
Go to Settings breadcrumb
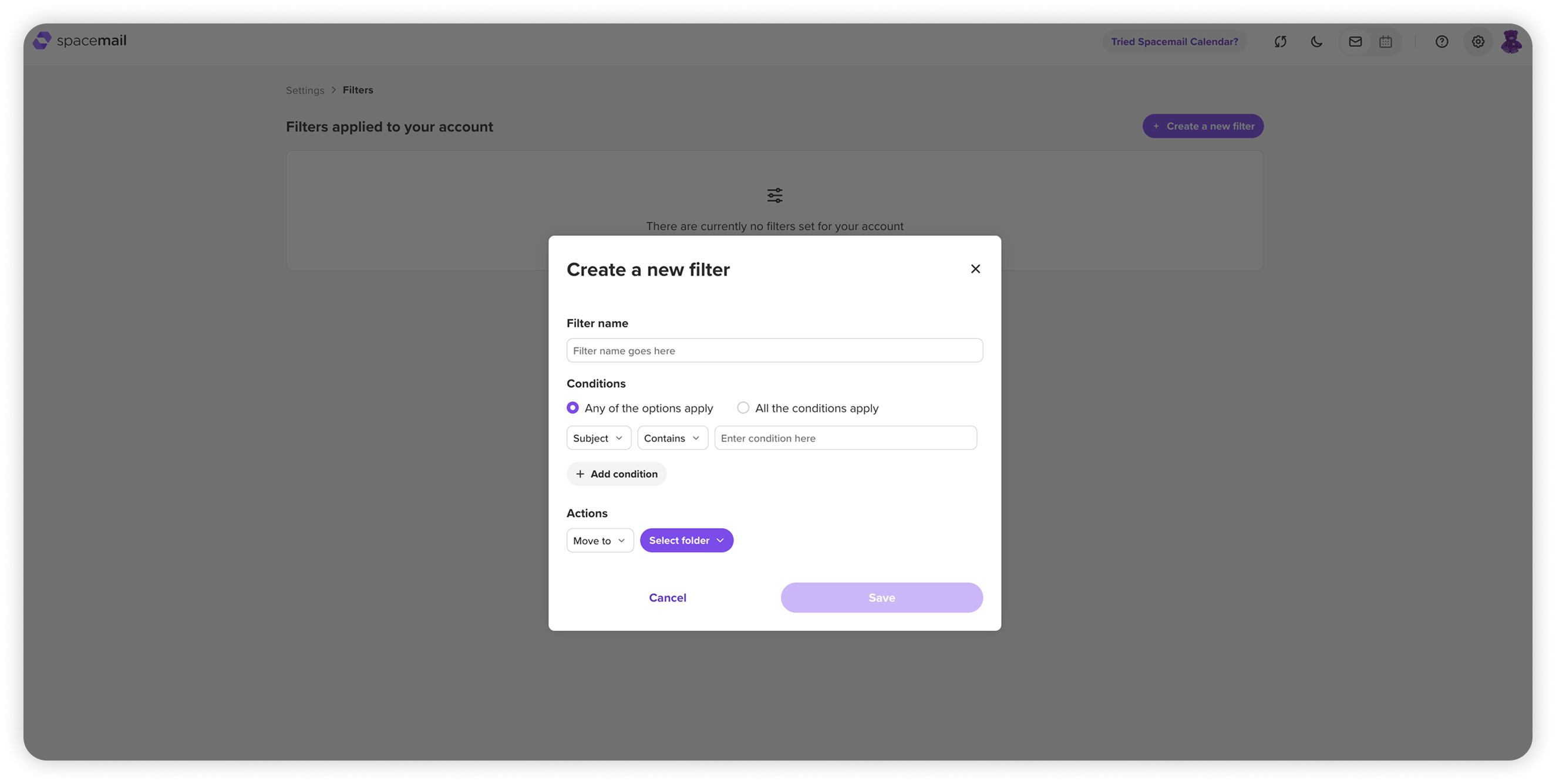305,90
